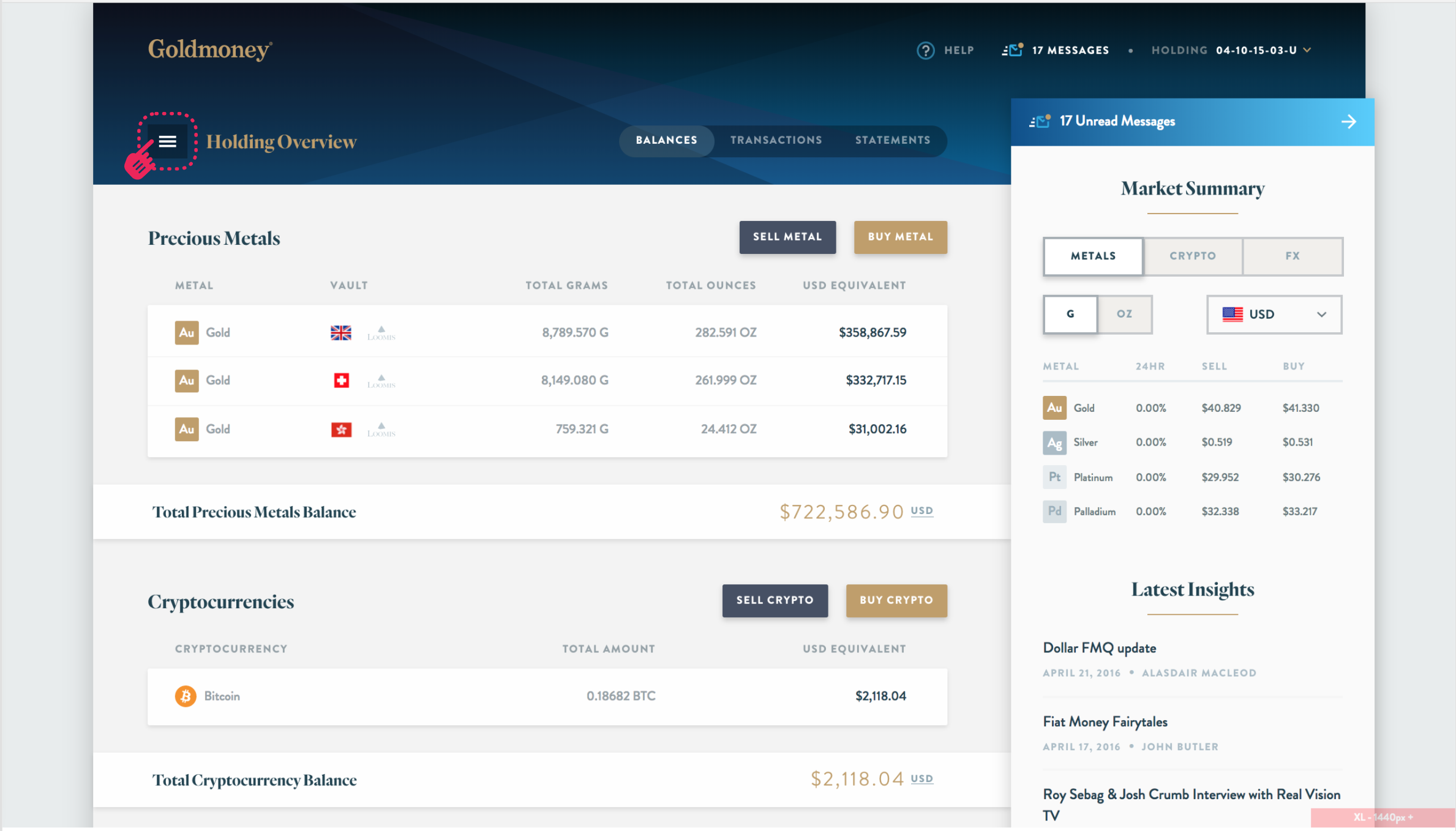Click the arrow on Unread Messages banner
This screenshot has width=1456, height=831.
[1348, 122]
